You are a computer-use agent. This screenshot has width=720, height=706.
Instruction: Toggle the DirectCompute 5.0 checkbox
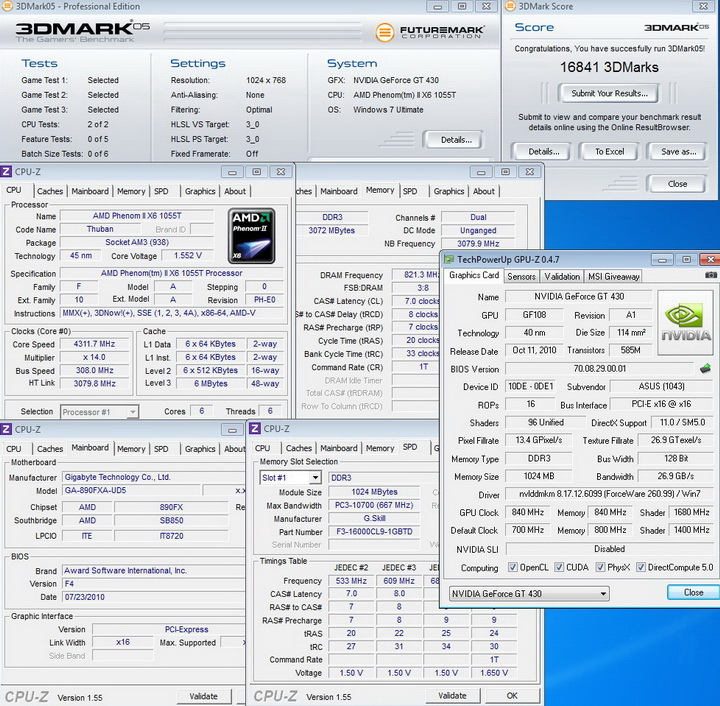click(x=641, y=567)
